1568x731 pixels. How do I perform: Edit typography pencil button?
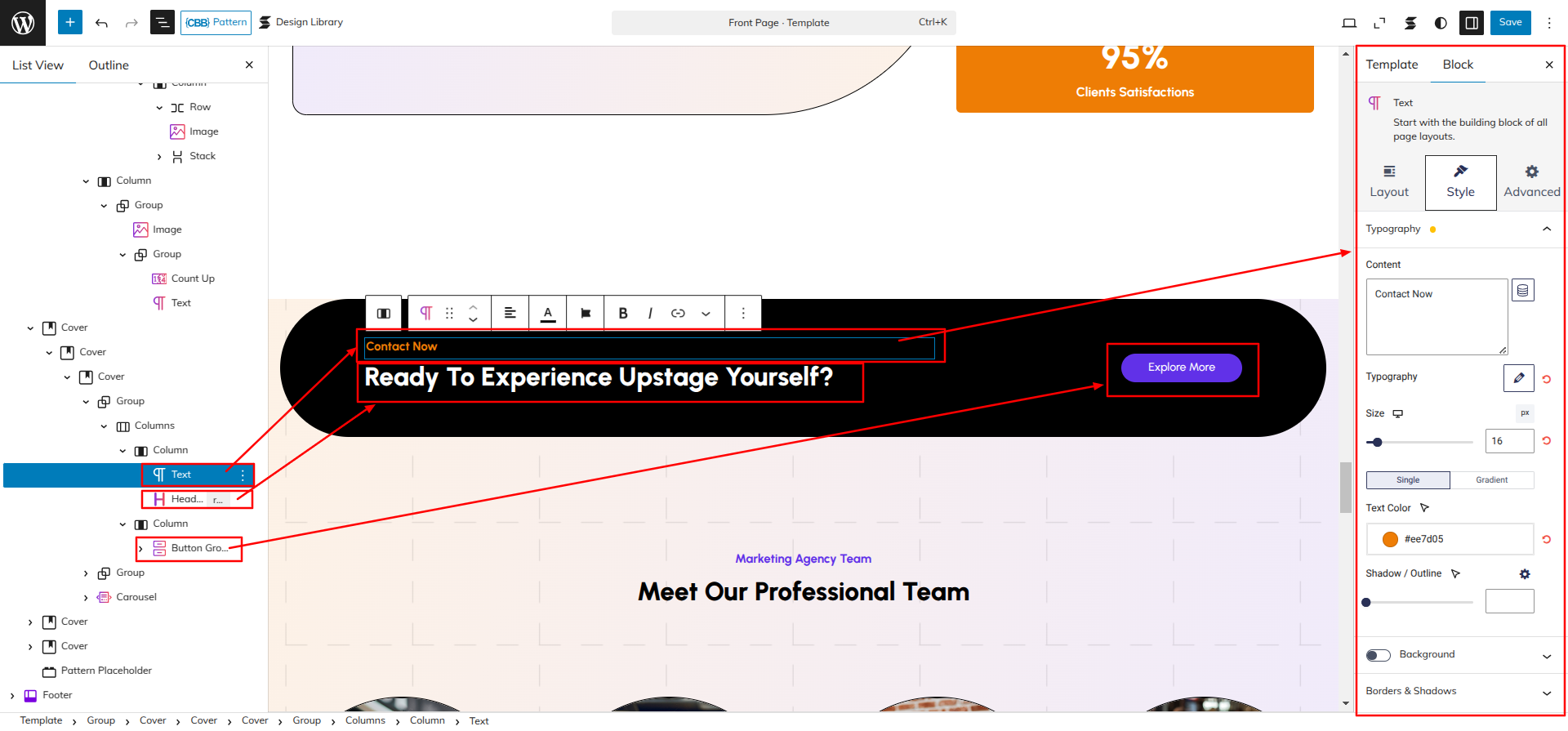(1519, 378)
